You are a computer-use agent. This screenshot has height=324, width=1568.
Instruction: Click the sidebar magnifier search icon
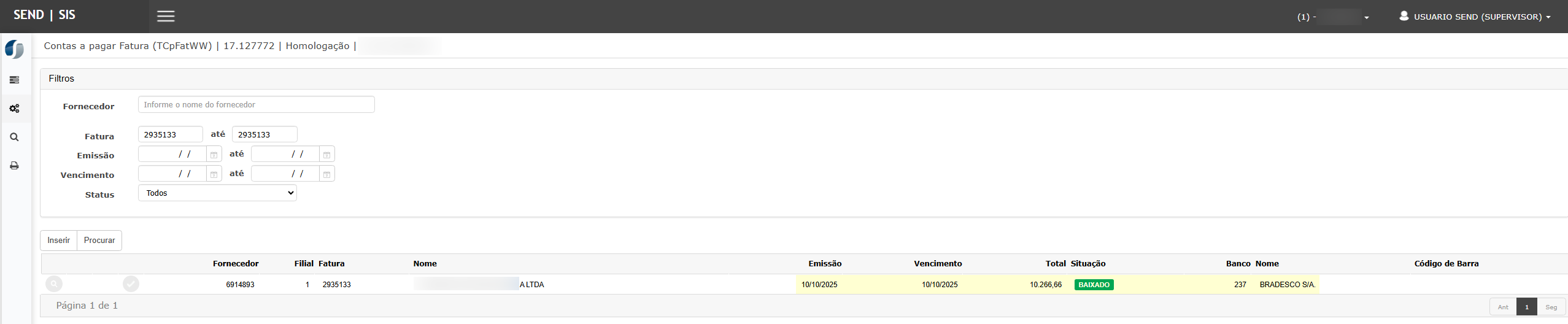coord(14,137)
